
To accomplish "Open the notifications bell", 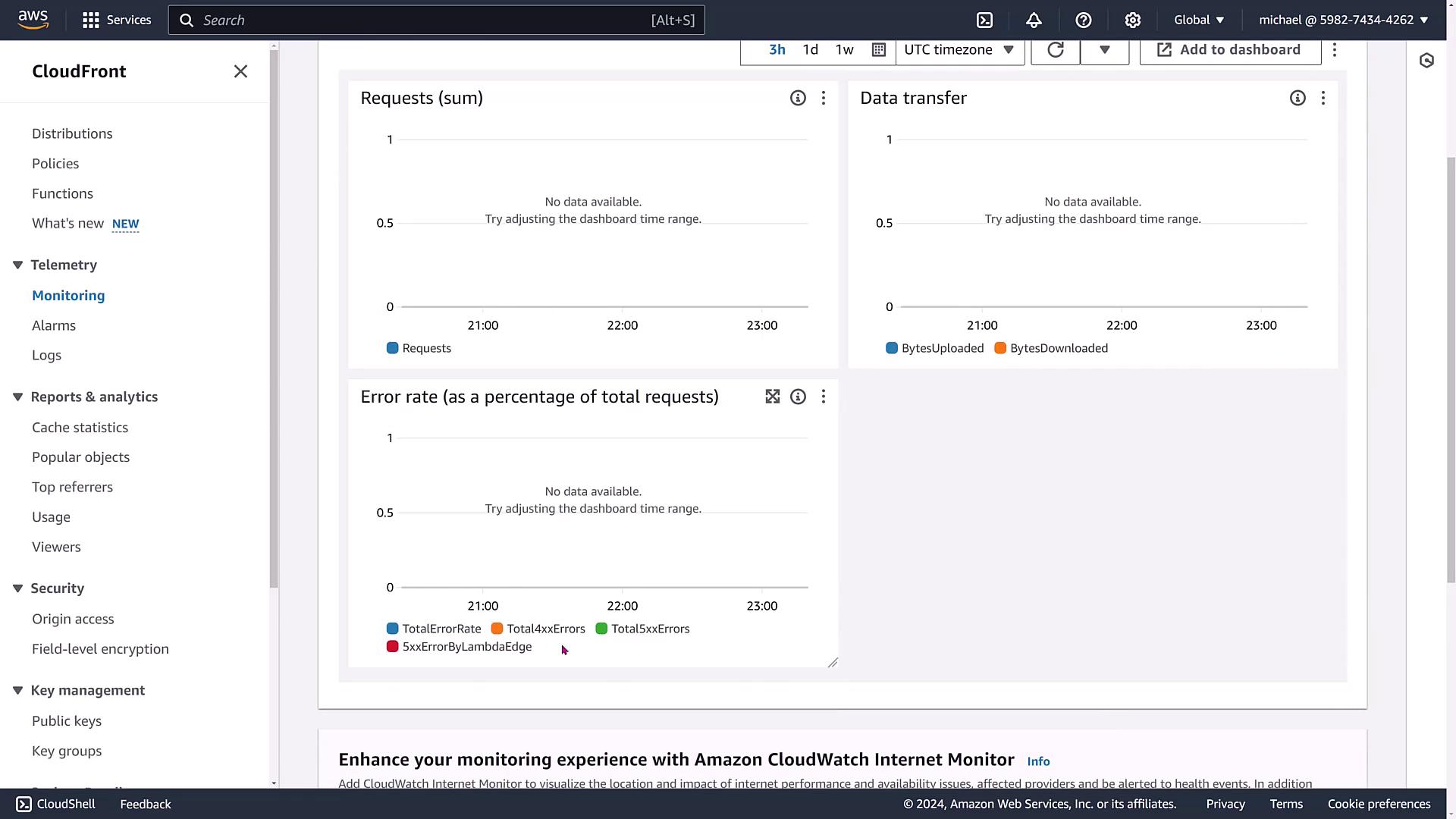I will point(1034,20).
